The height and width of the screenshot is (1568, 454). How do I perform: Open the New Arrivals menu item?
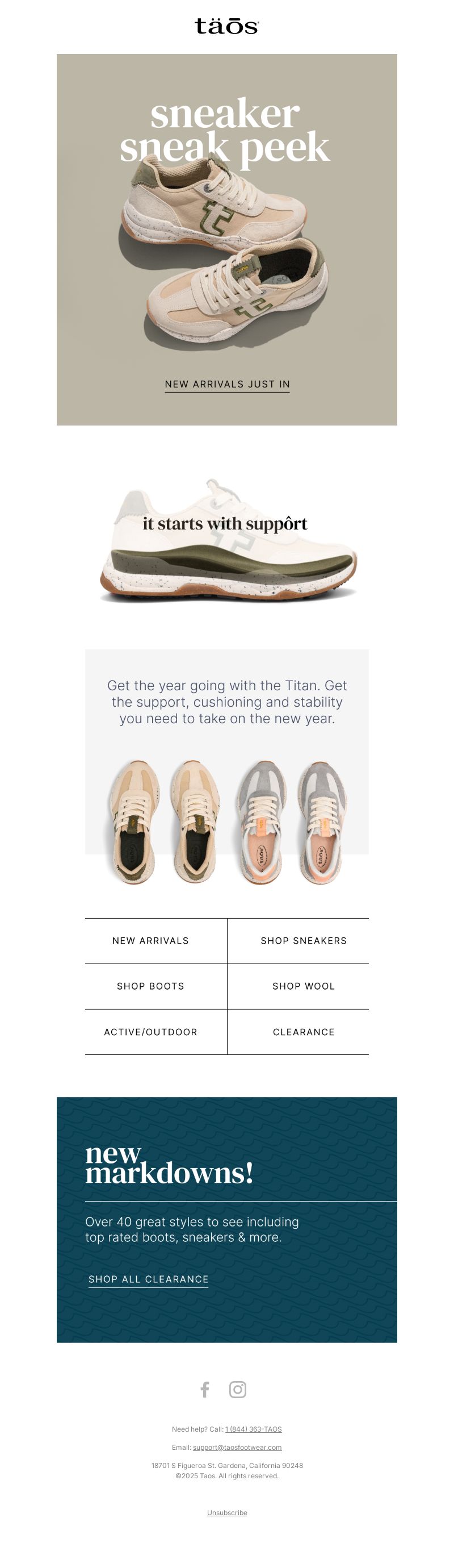point(151,940)
